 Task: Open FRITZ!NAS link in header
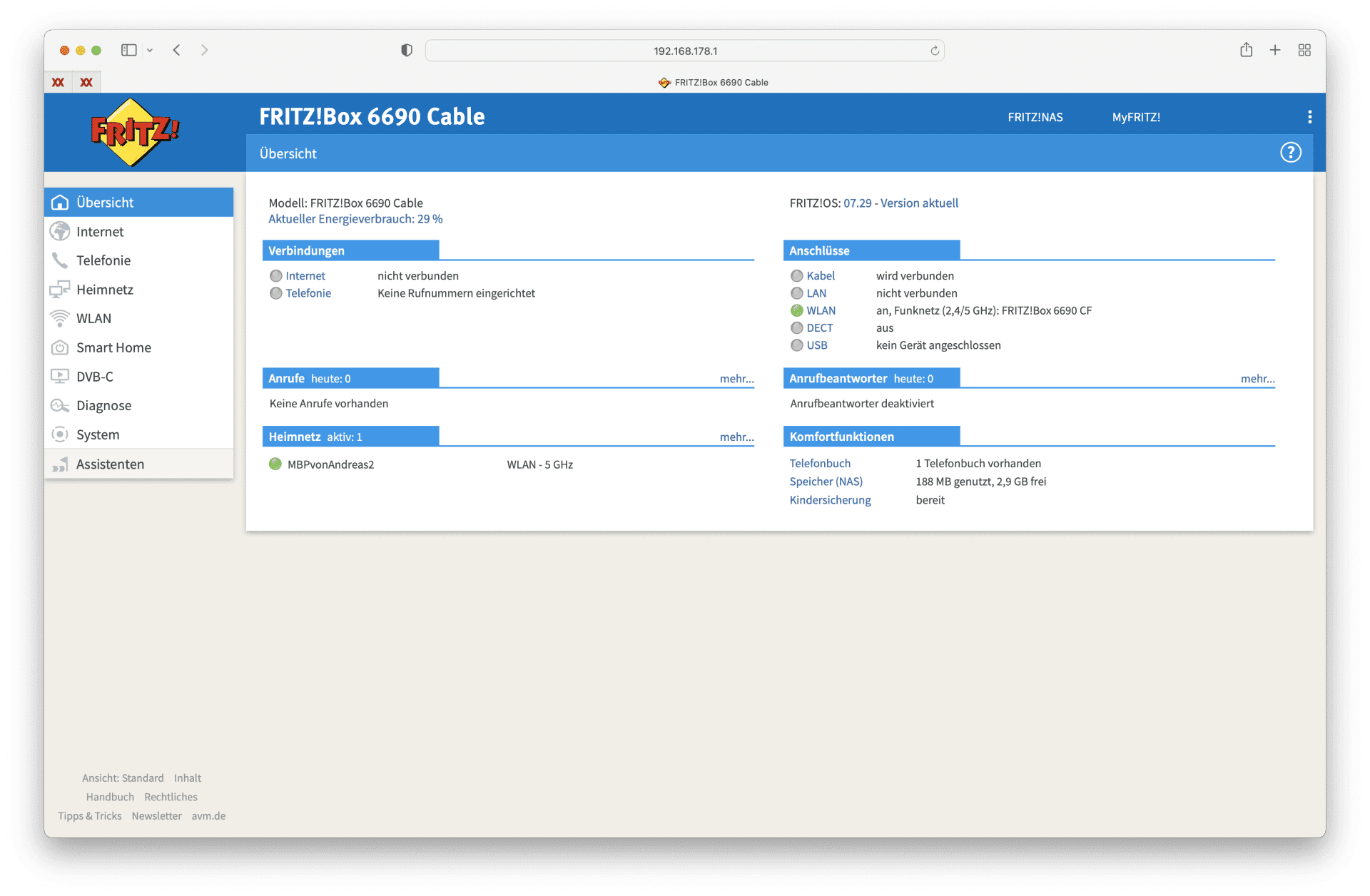[x=1035, y=117]
